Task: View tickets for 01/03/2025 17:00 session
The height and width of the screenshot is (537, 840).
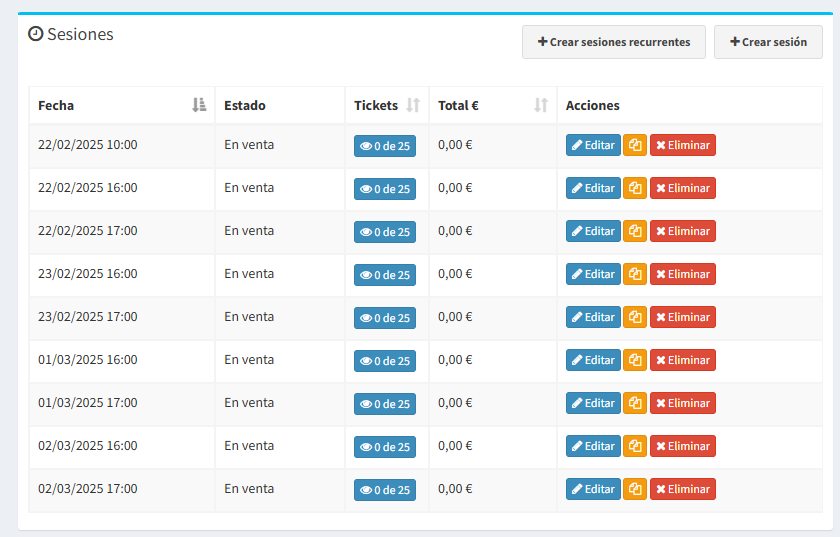Action: [385, 404]
